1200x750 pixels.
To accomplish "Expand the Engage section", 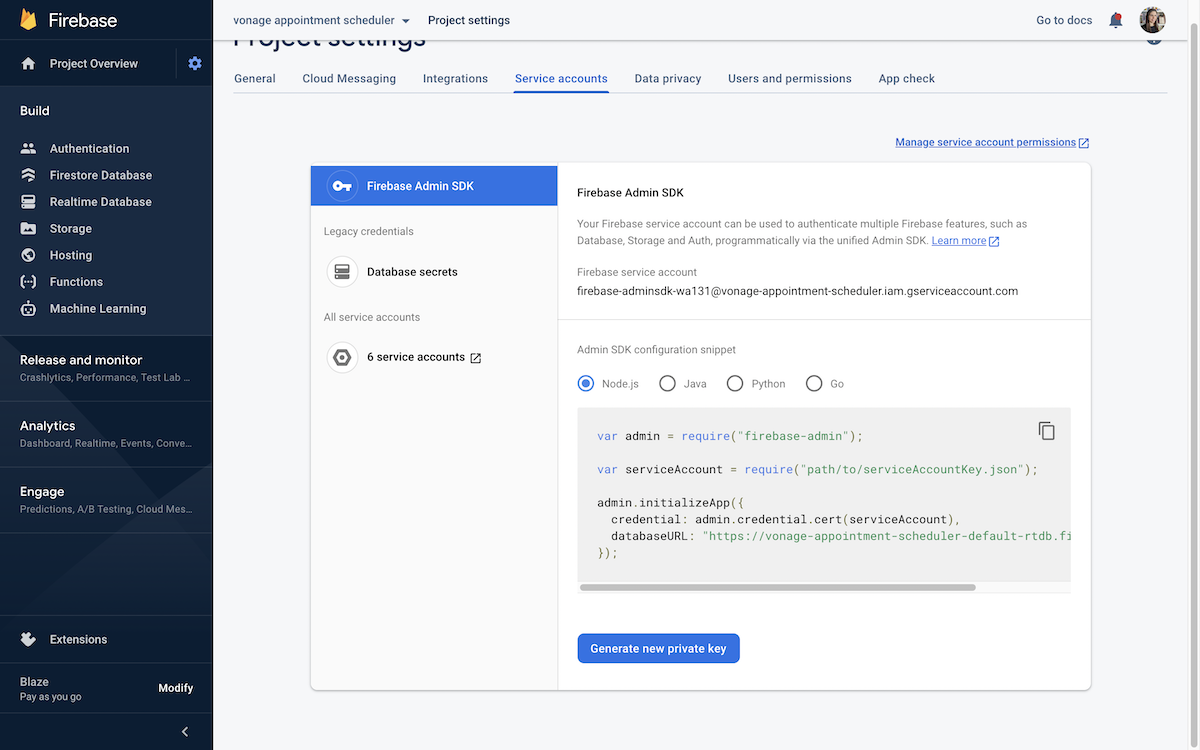I will coord(106,499).
